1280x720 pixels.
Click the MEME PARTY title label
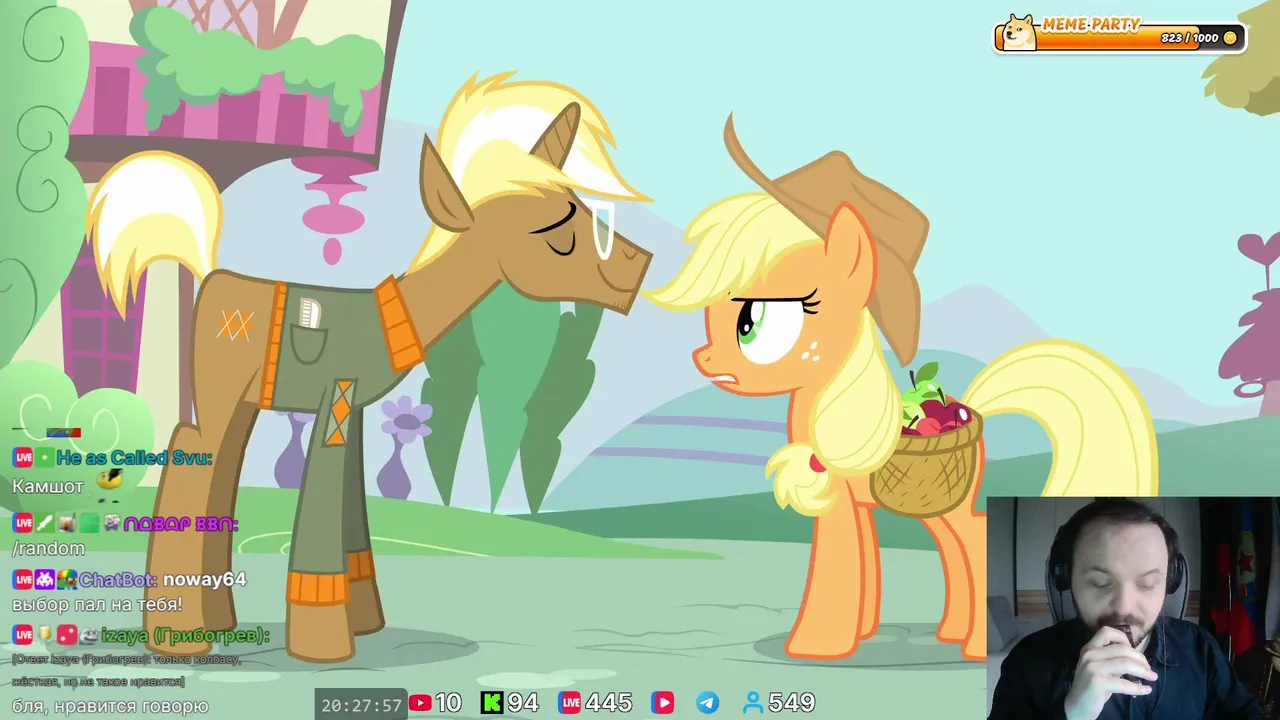[1091, 25]
